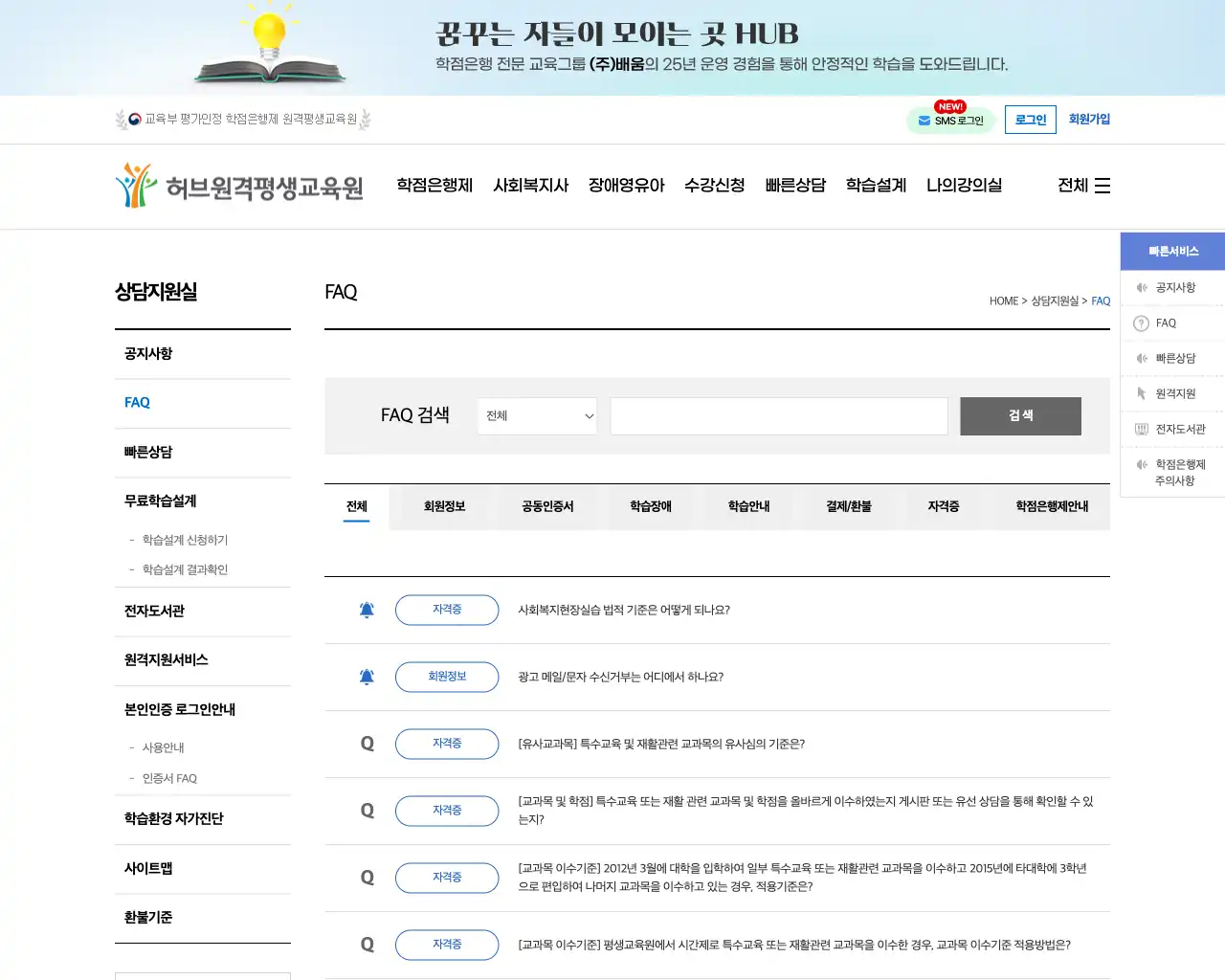The image size is (1225, 980).
Task: Switch to the 학점은행제안내 tab
Action: click(x=1052, y=506)
